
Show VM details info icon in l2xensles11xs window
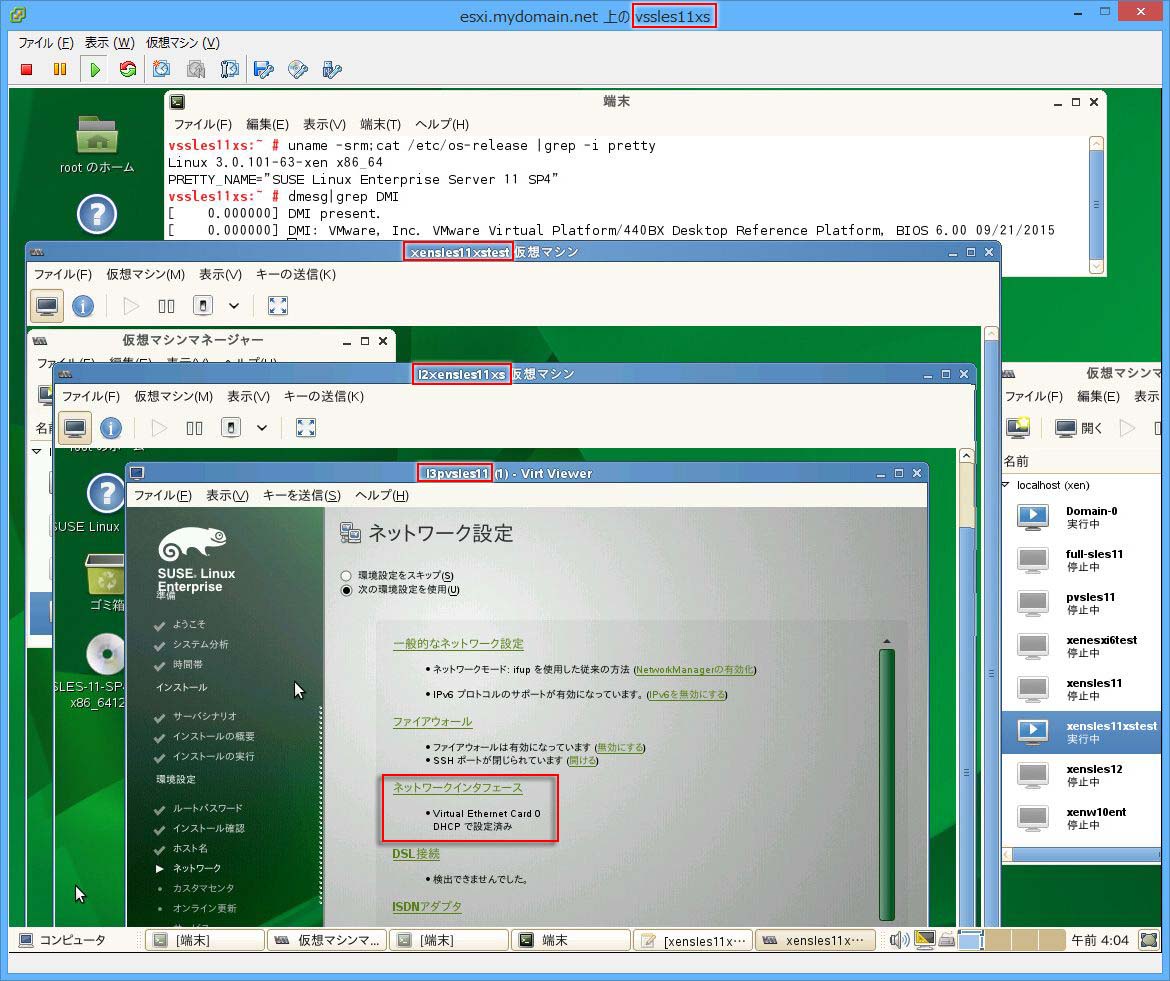(110, 427)
